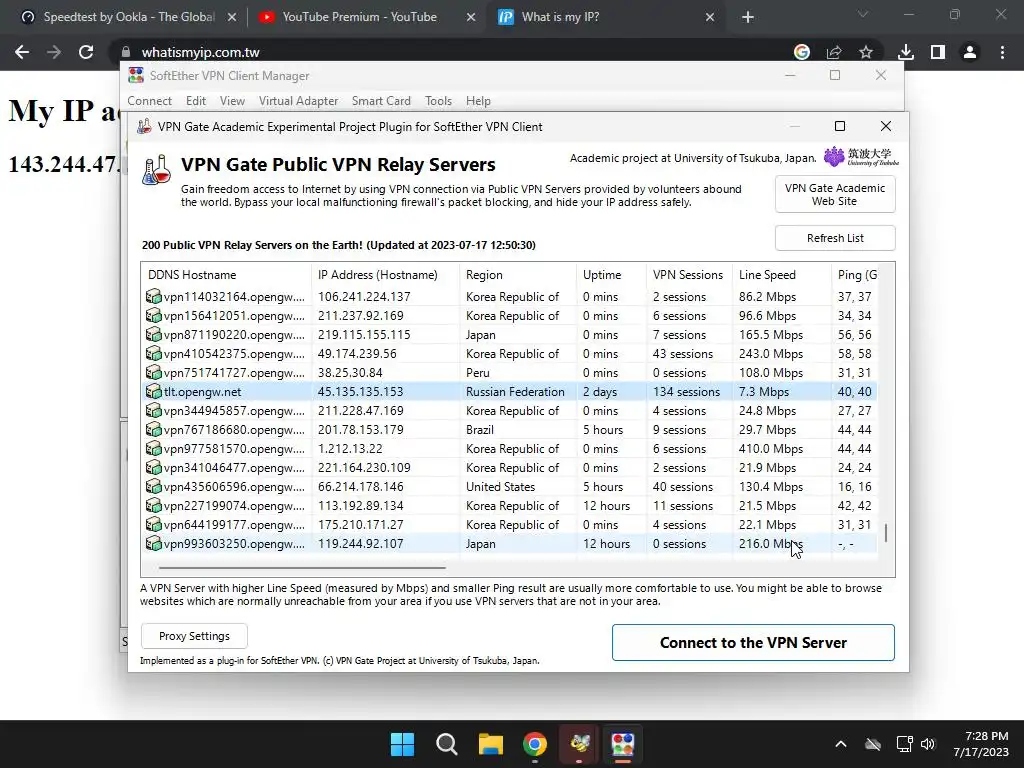Open Chrome tab search chevron
Image resolution: width=1024 pixels, height=768 pixels.
(863, 14)
